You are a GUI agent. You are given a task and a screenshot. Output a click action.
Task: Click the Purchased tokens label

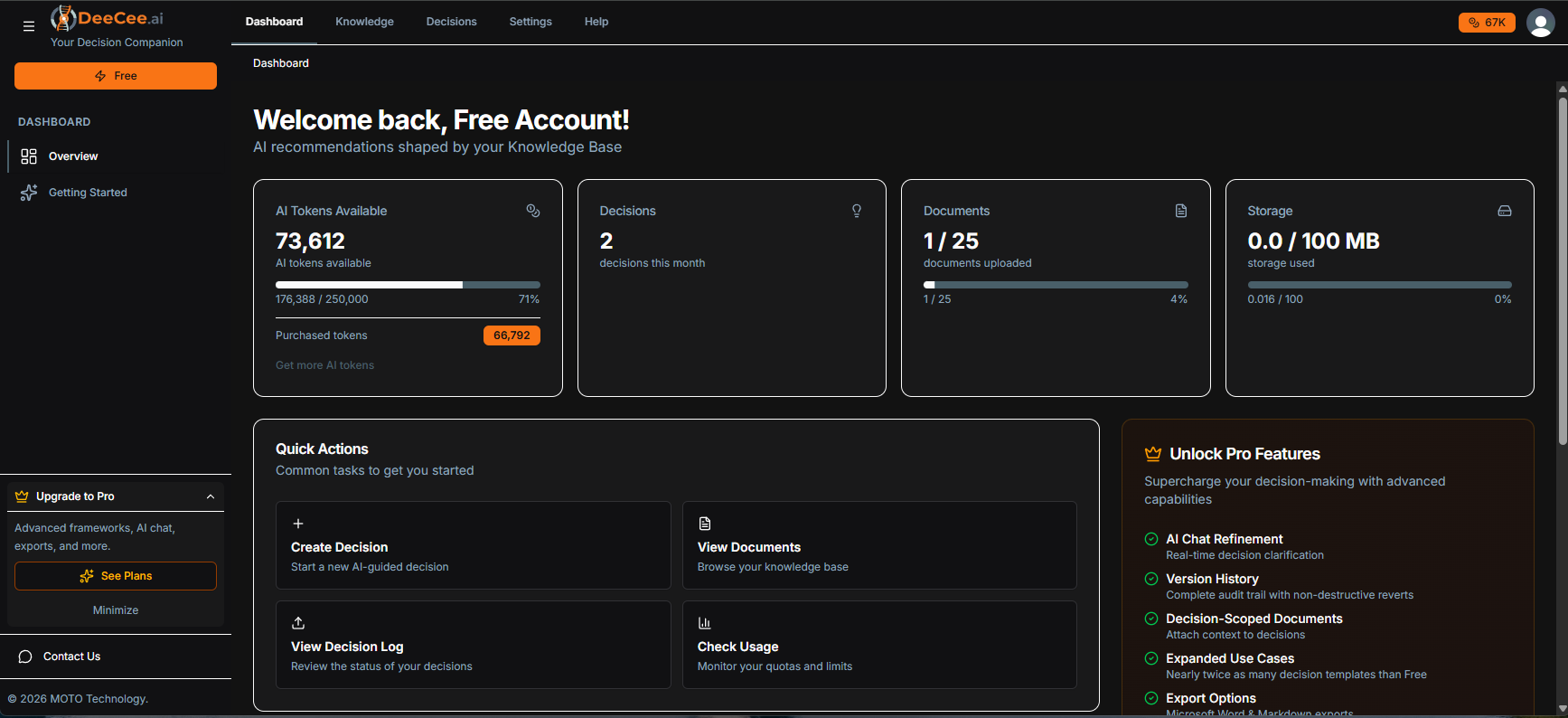point(322,335)
